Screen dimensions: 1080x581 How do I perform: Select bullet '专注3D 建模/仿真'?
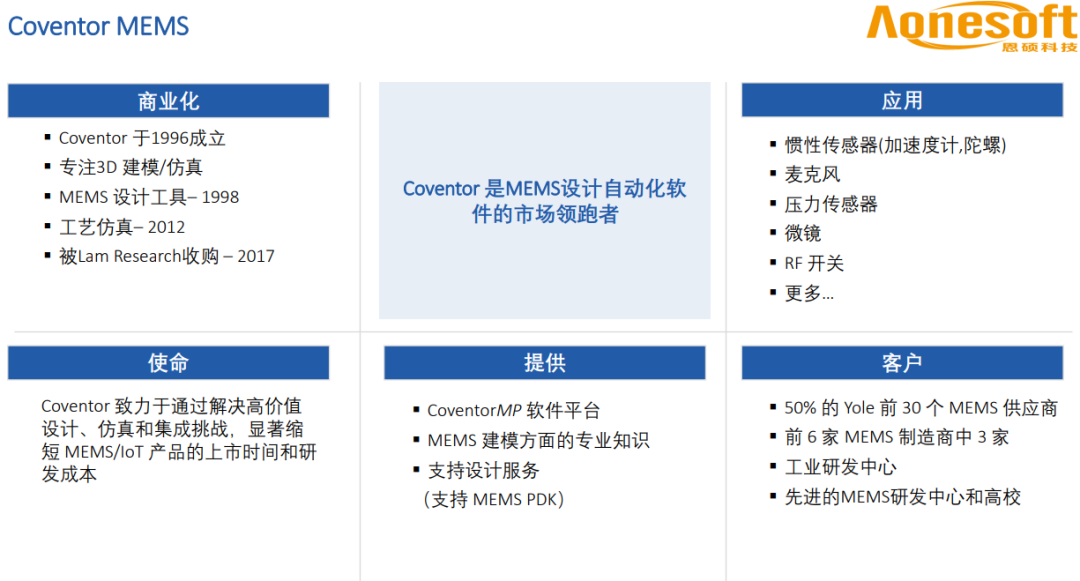(x=131, y=167)
